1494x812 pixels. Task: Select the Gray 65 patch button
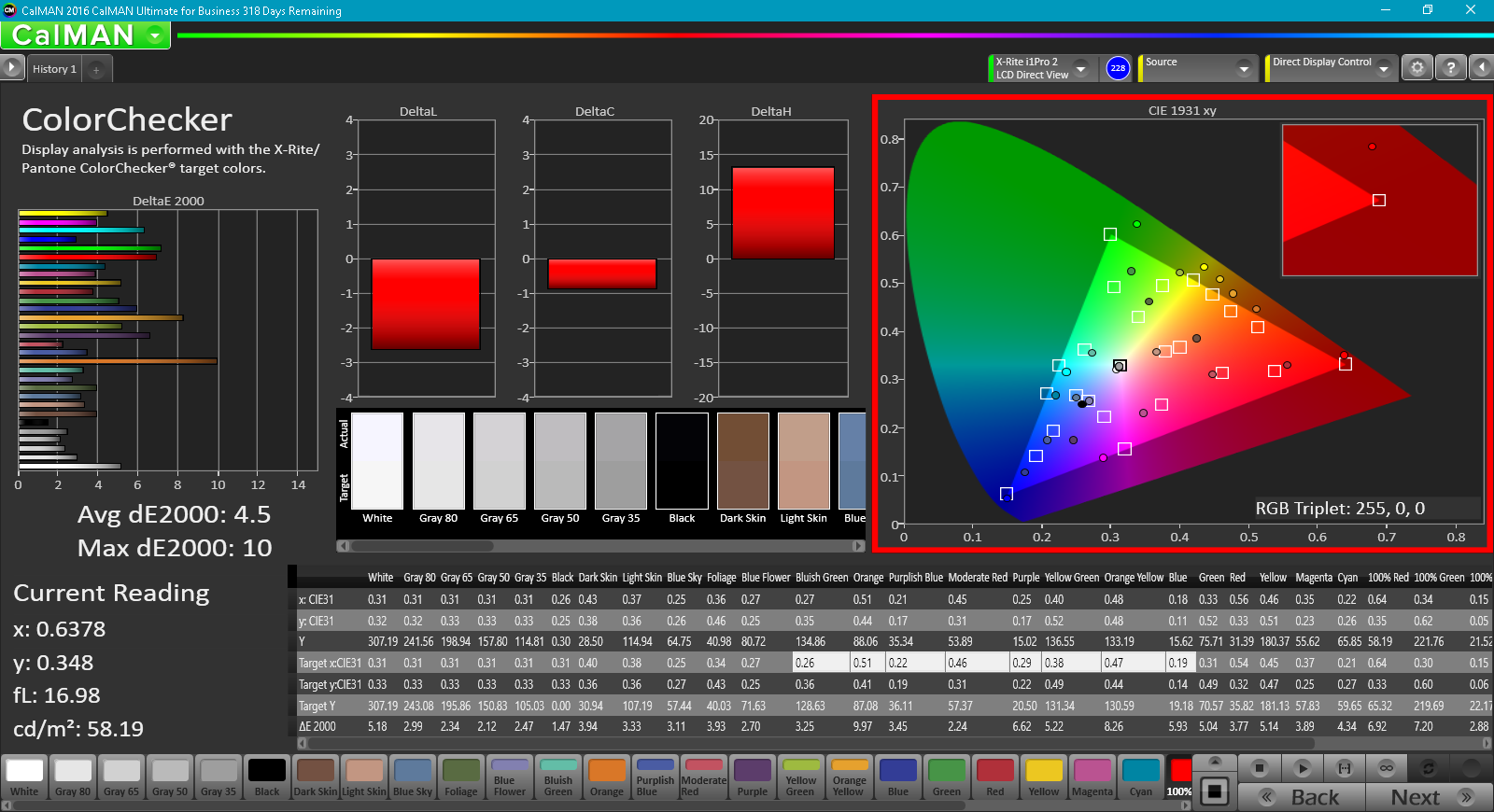point(121,777)
